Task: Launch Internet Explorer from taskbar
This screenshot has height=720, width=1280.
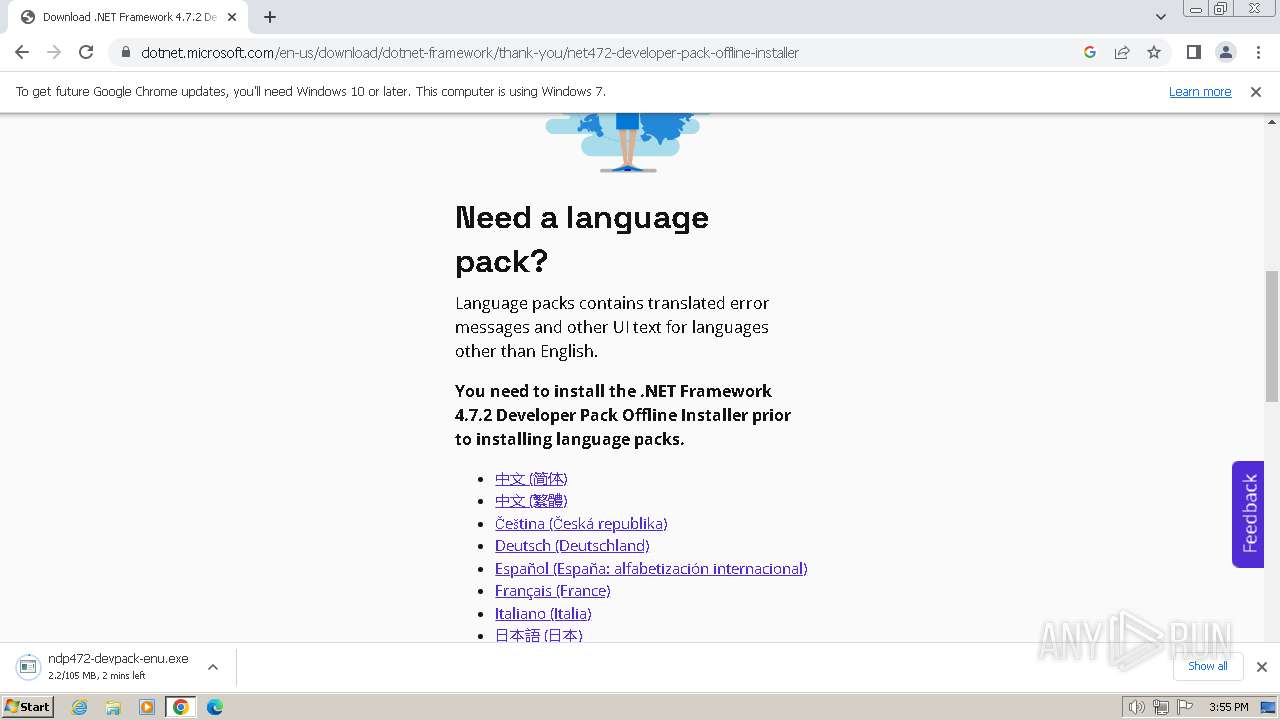Action: click(80, 707)
